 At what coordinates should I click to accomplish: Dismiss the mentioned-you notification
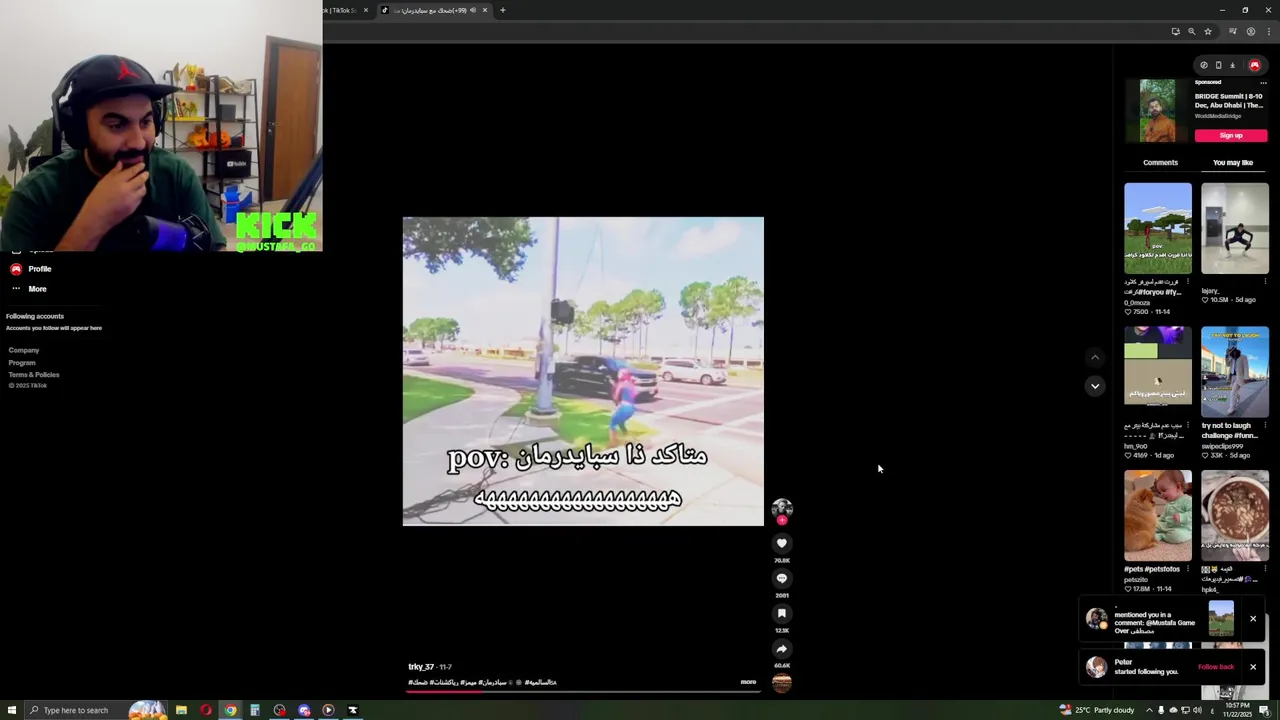[1252, 619]
